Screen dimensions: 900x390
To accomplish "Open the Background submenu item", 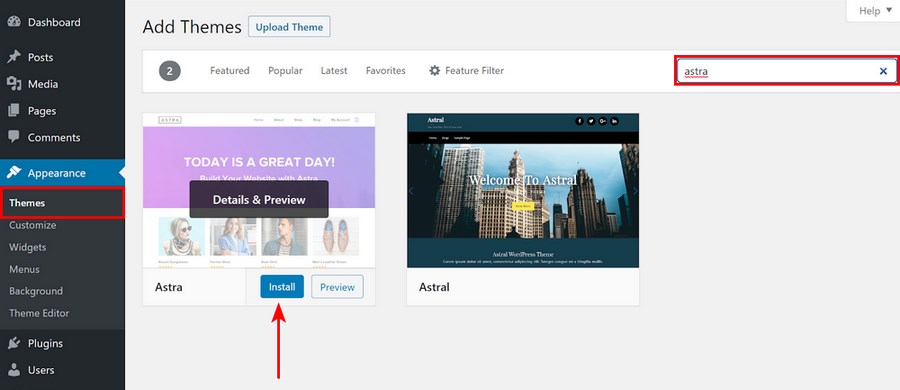I will (x=36, y=291).
